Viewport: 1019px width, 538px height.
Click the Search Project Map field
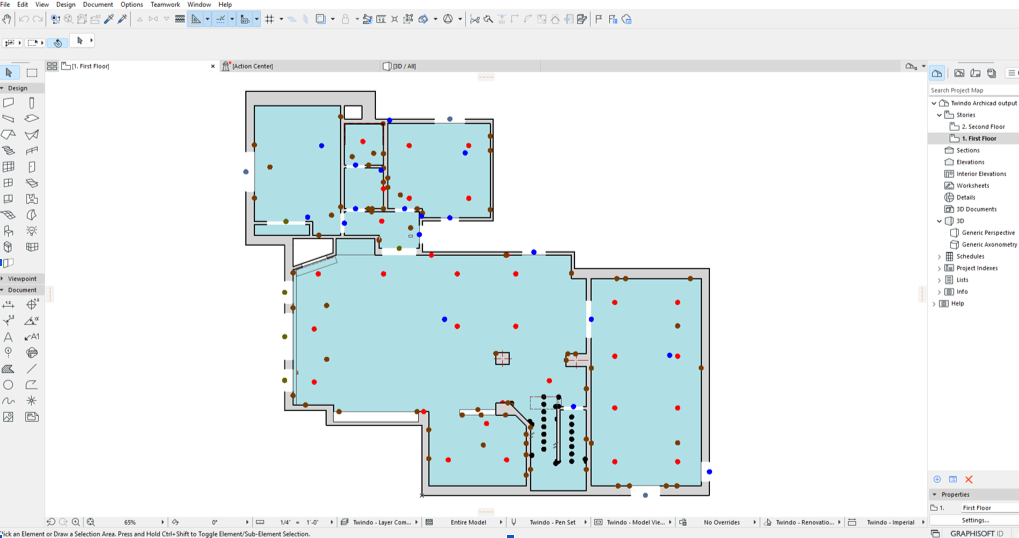point(973,90)
